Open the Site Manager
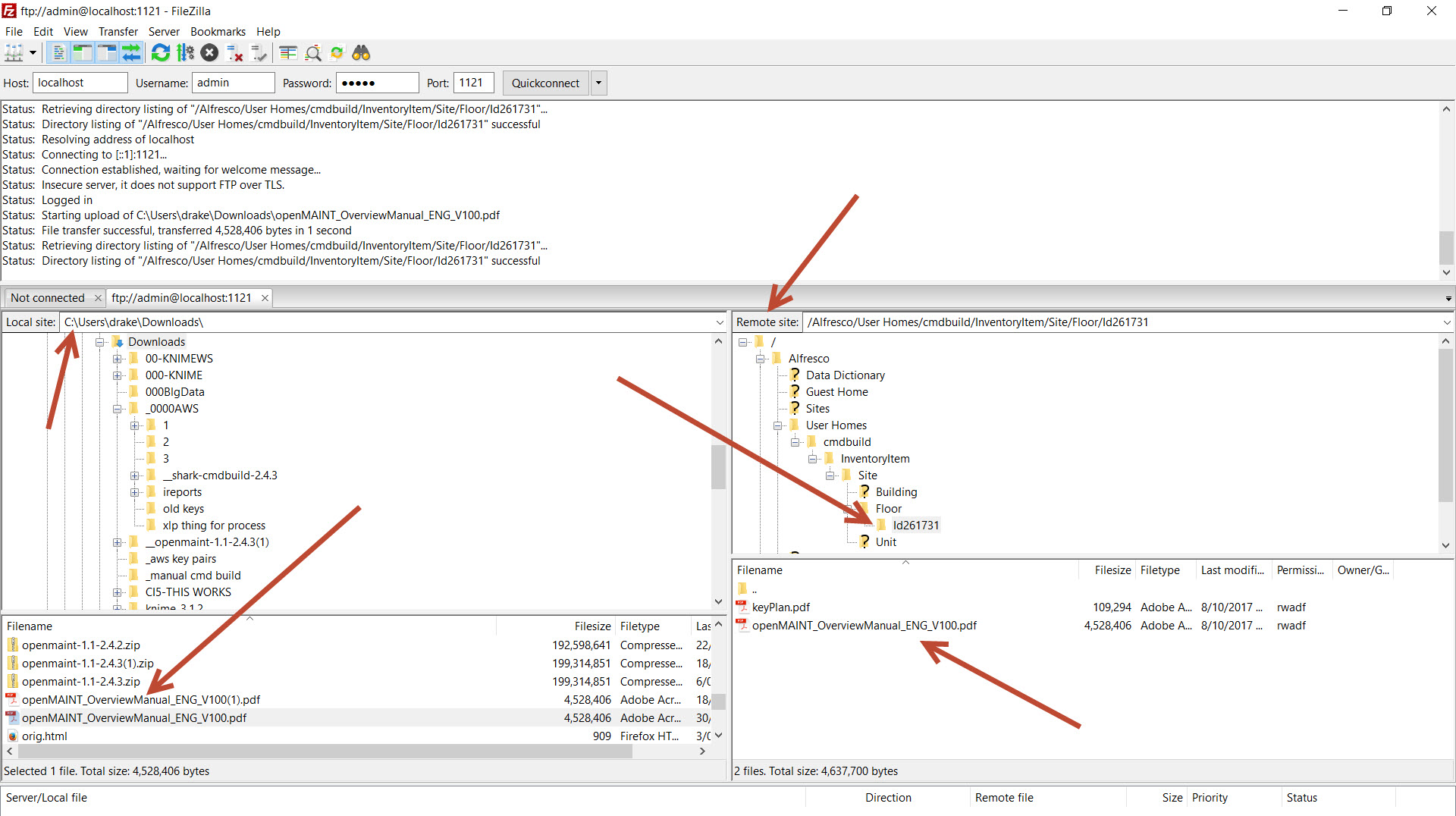1456x816 pixels. tap(14, 53)
